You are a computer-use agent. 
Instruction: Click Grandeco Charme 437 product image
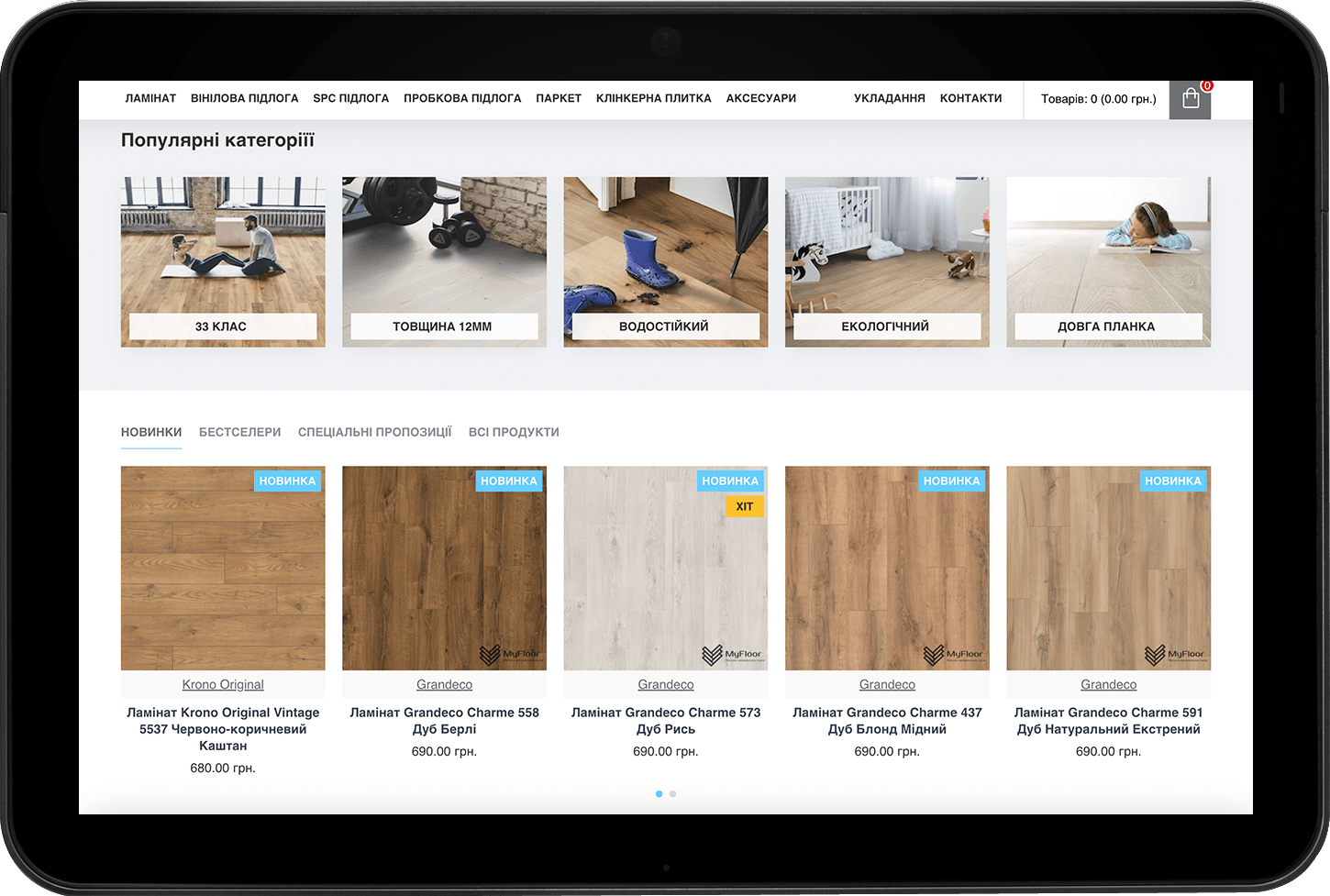click(887, 568)
